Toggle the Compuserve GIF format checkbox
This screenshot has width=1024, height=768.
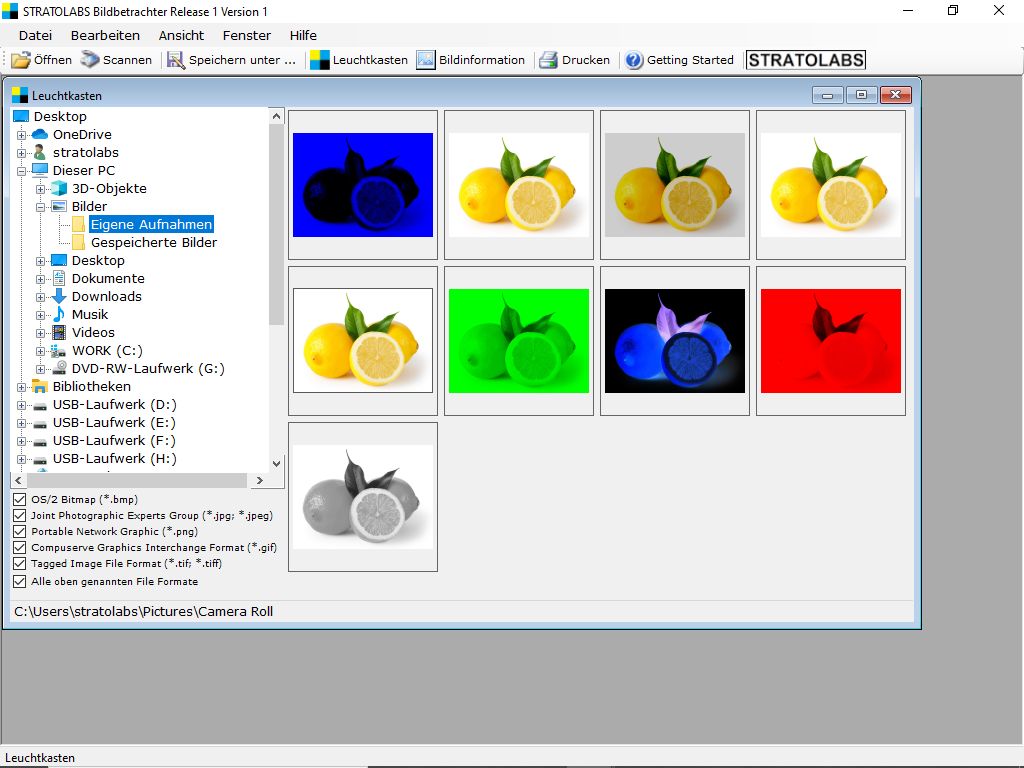click(20, 547)
